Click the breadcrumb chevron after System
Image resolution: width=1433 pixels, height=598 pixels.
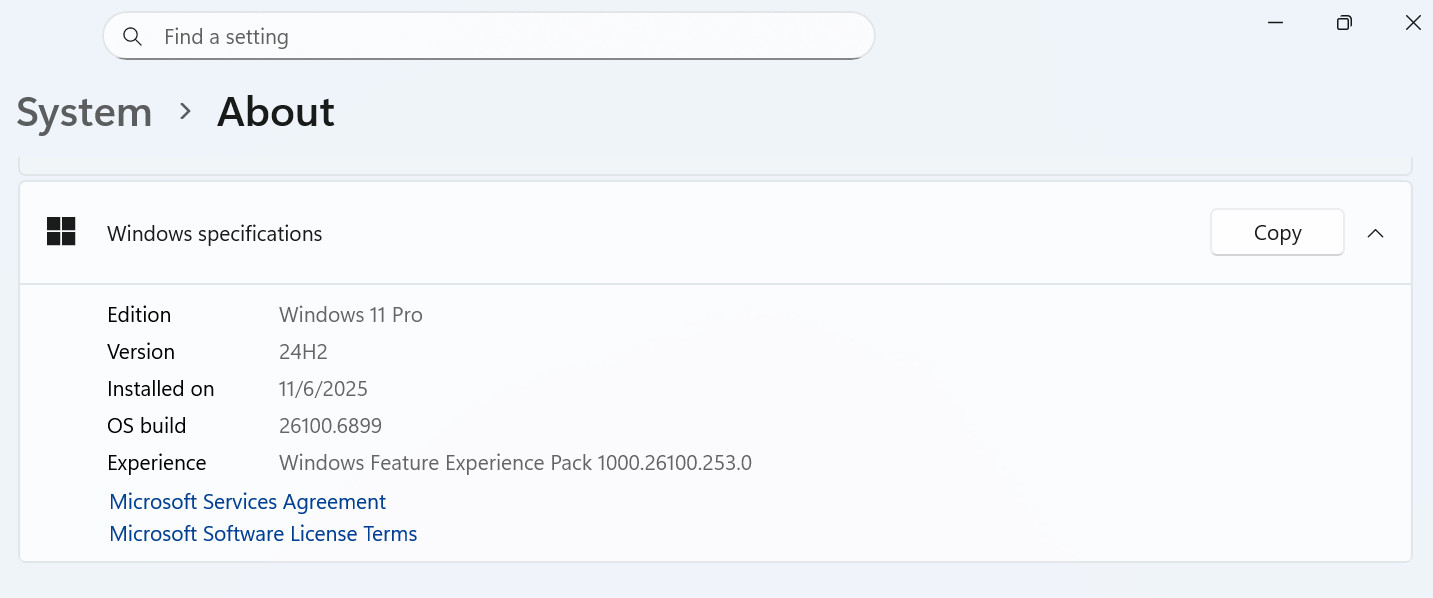[185, 111]
